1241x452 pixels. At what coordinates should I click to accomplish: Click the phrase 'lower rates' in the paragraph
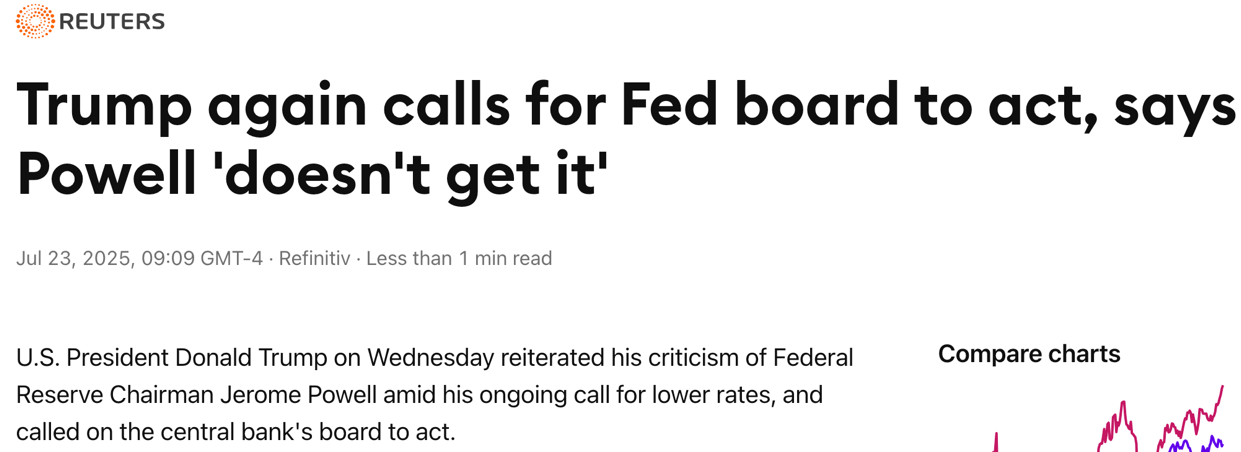click(710, 395)
